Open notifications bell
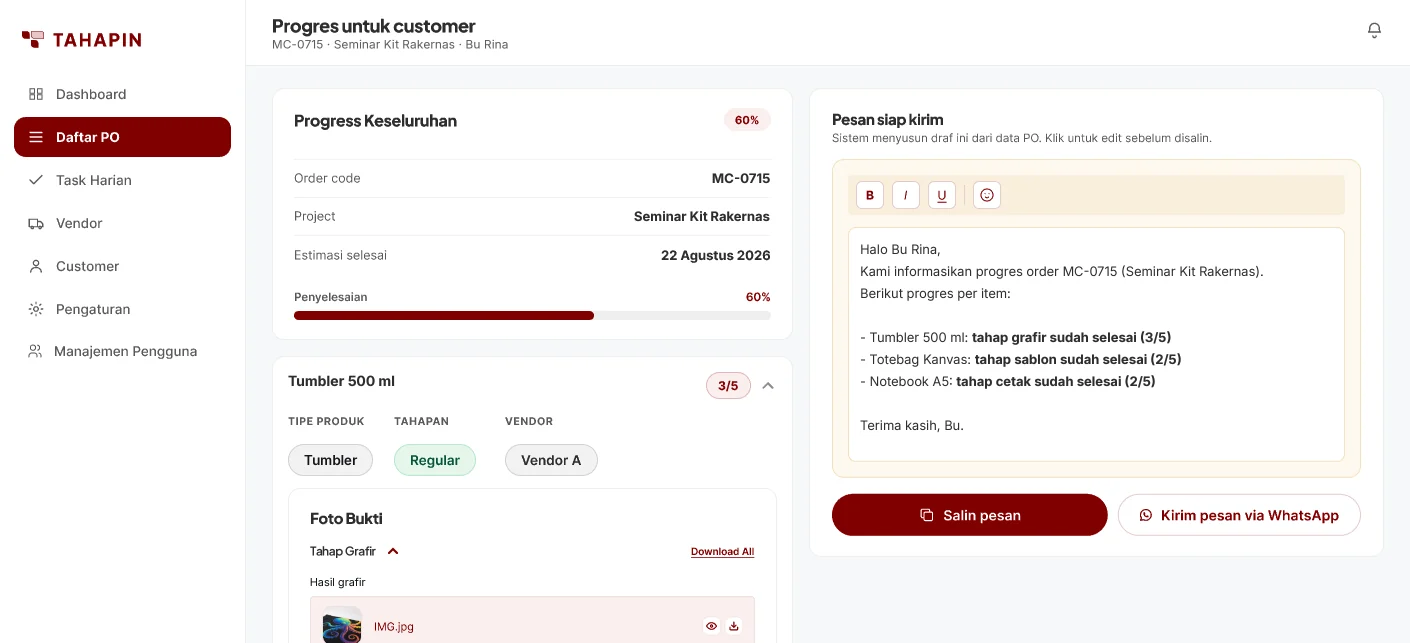 point(1374,30)
